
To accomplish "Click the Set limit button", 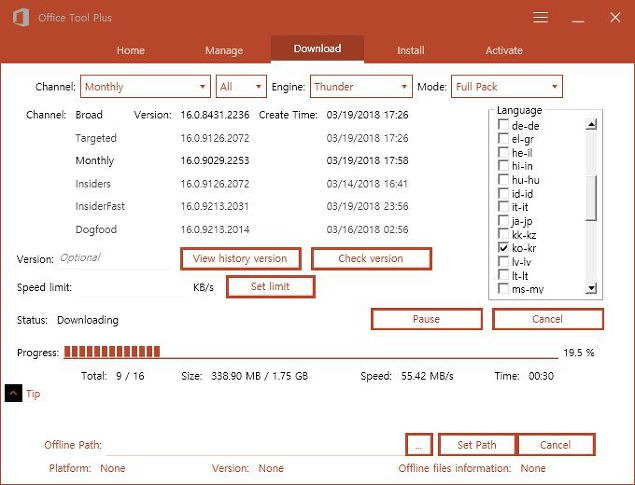I will coord(270,287).
